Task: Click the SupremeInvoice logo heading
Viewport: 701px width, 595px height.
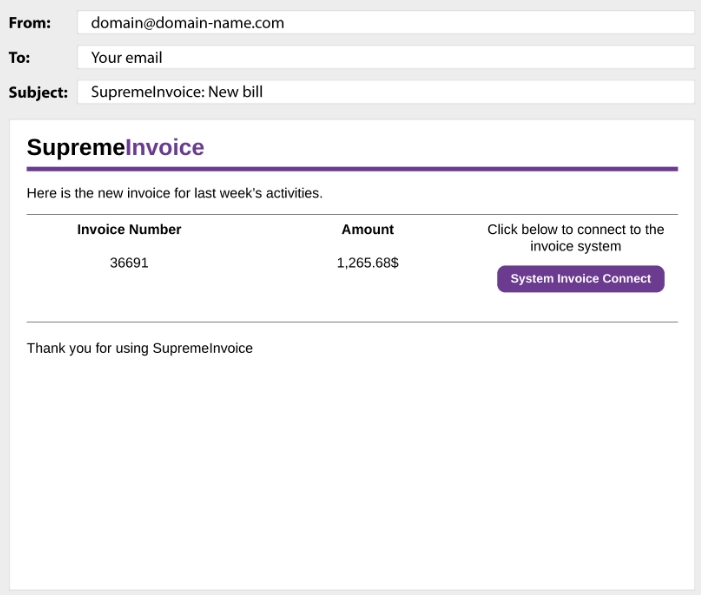Action: 115,147
